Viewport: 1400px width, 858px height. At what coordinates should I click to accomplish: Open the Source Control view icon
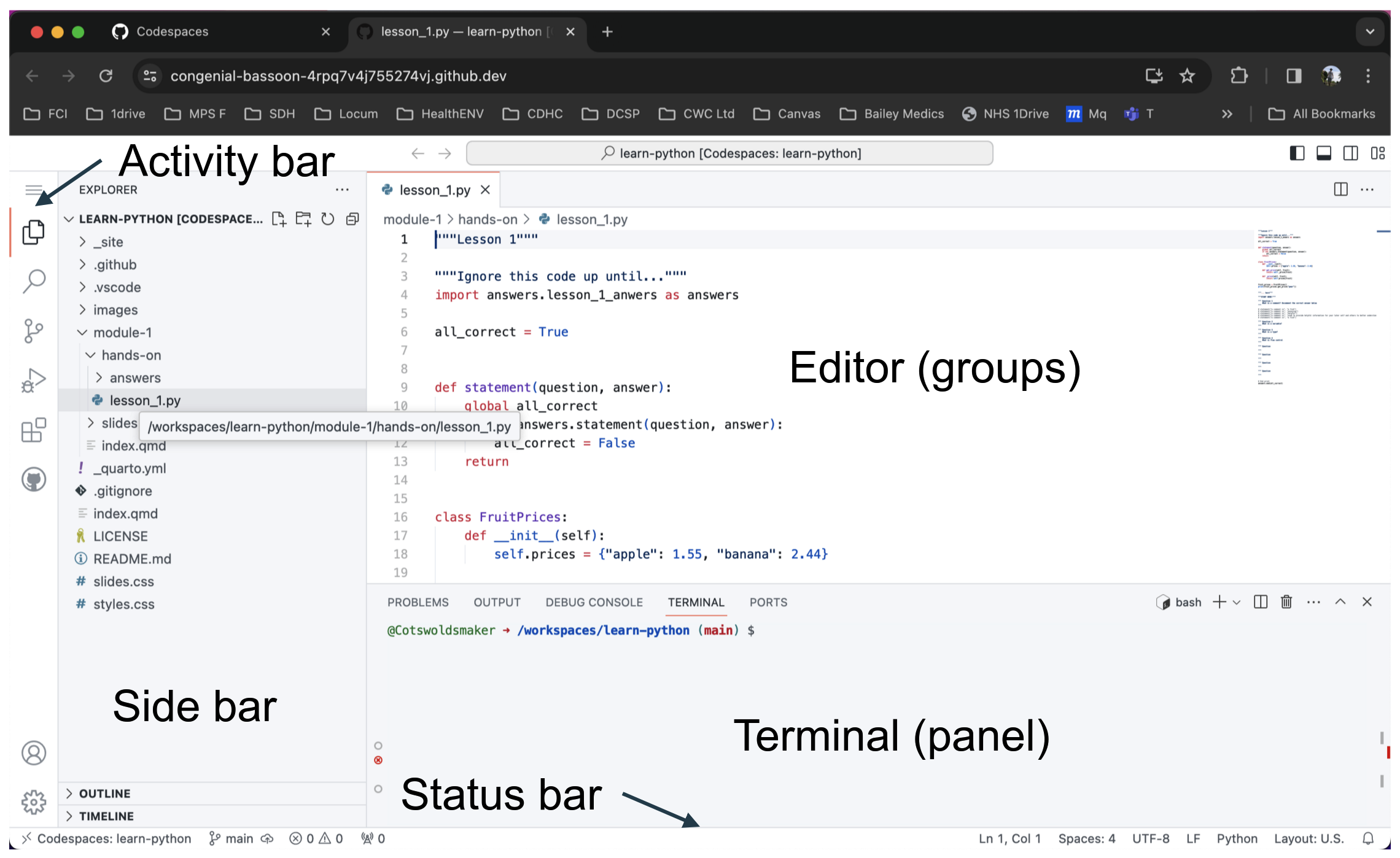(x=34, y=331)
